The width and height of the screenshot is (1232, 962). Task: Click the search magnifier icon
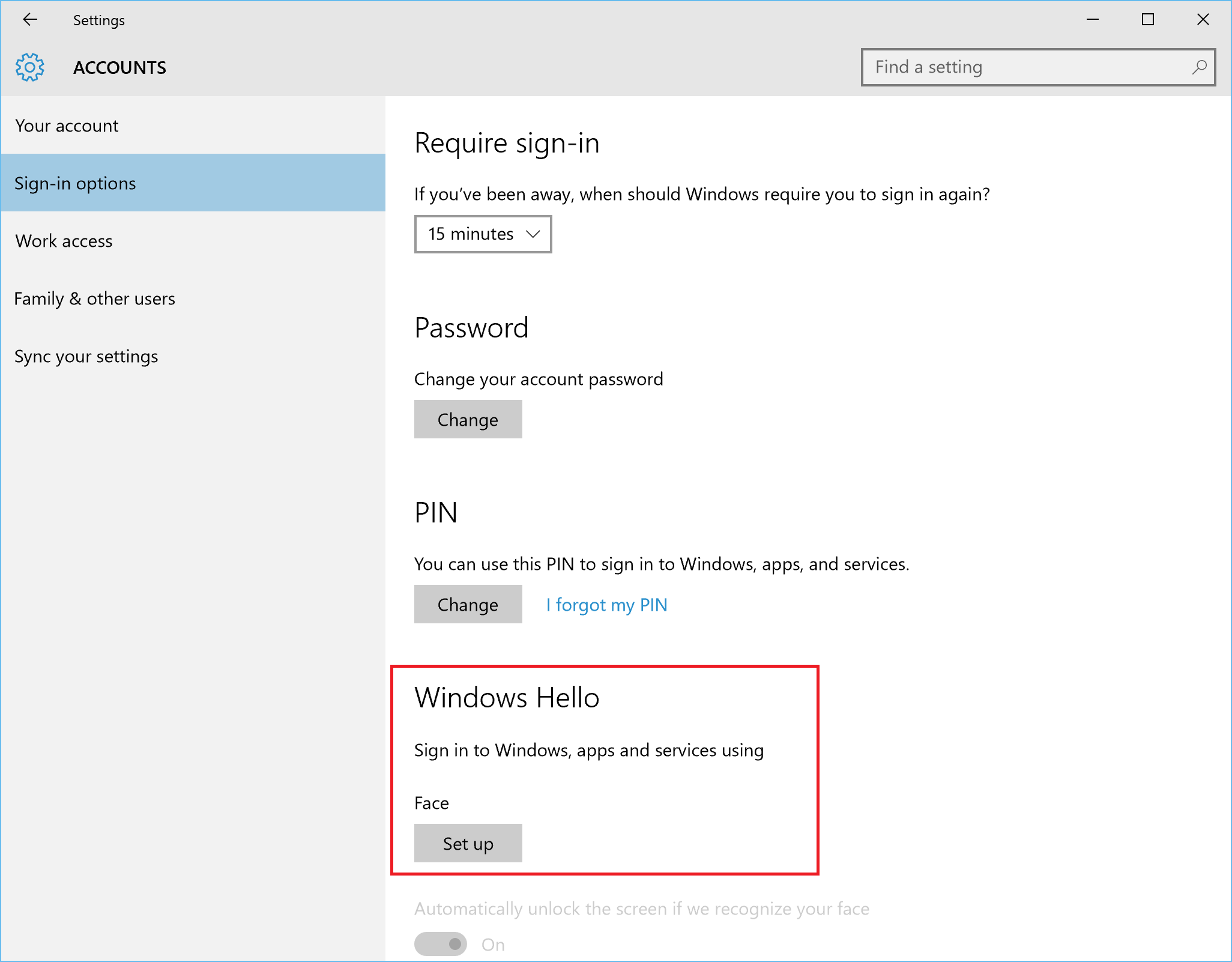point(1199,67)
